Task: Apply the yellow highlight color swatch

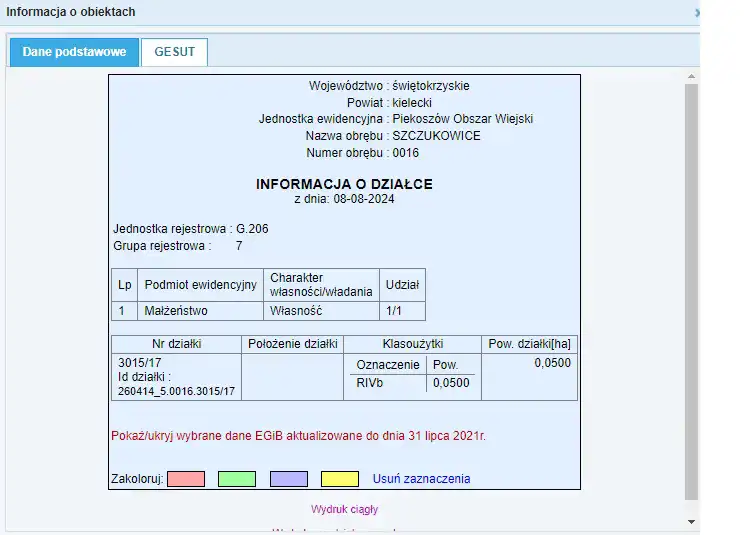Action: point(340,479)
